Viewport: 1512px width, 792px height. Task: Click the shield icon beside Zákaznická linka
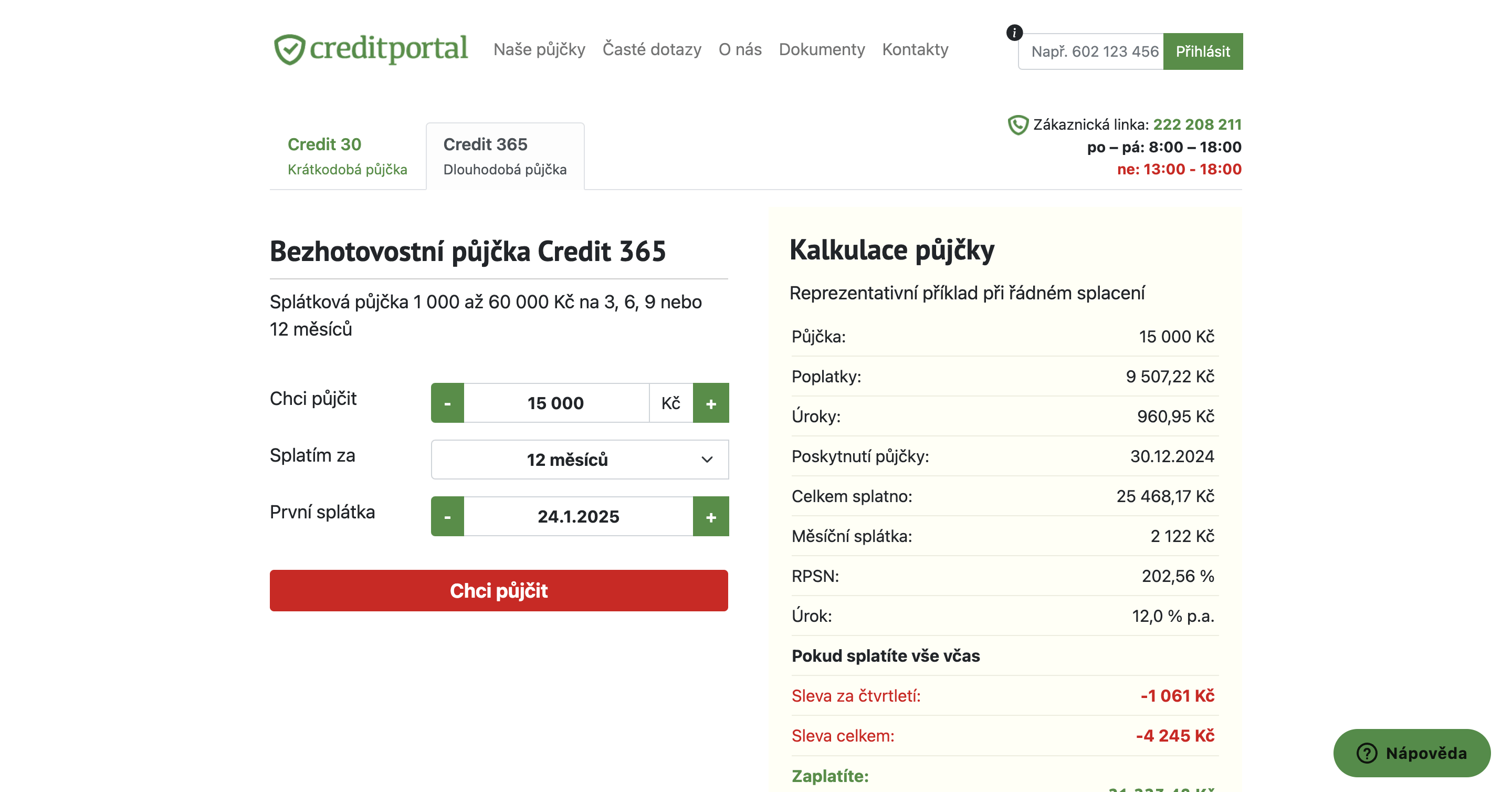(x=1018, y=124)
